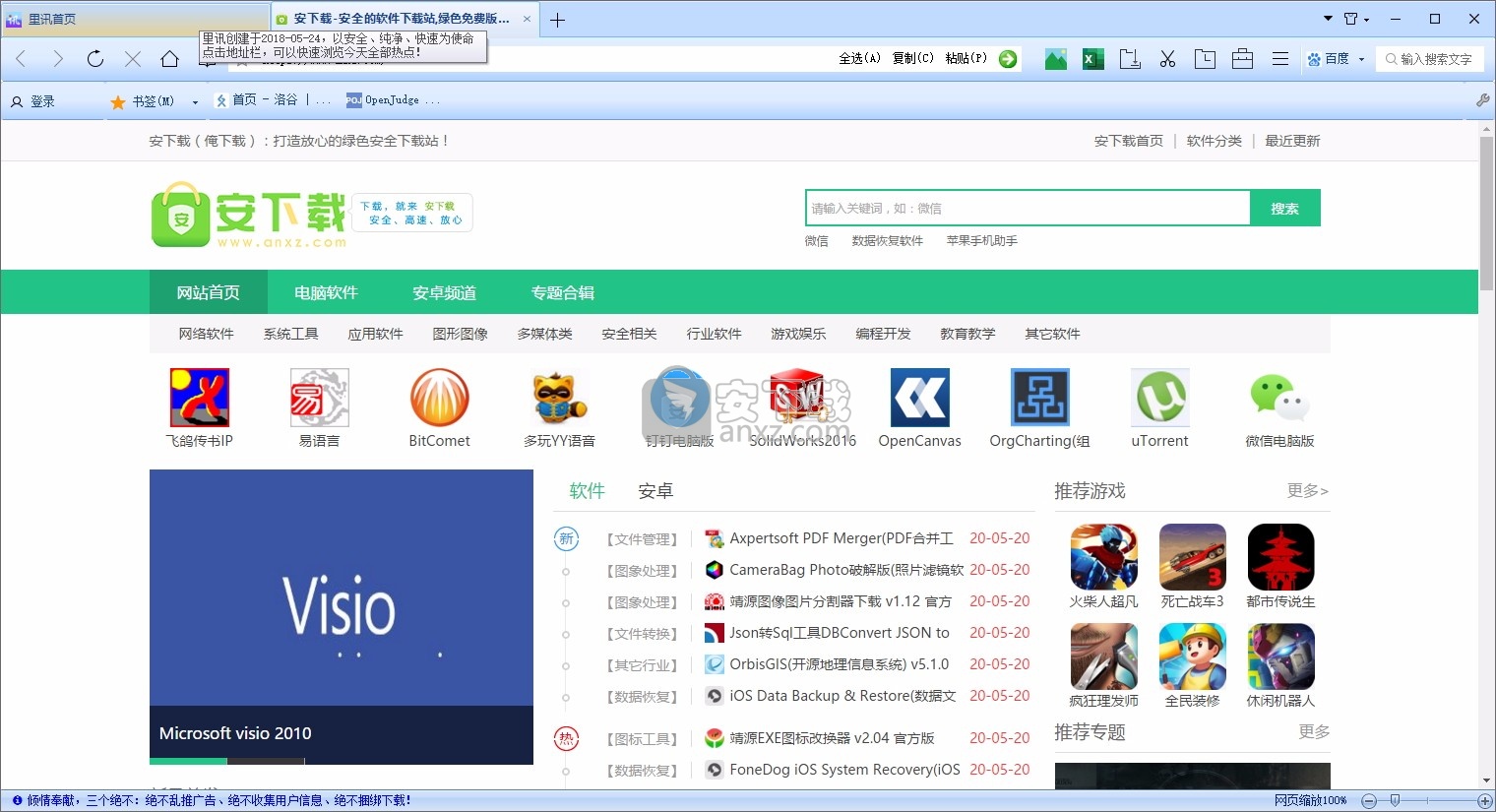Open the 火柴人超凡 game thumbnail
The width and height of the screenshot is (1496, 812).
pyautogui.click(x=1104, y=557)
